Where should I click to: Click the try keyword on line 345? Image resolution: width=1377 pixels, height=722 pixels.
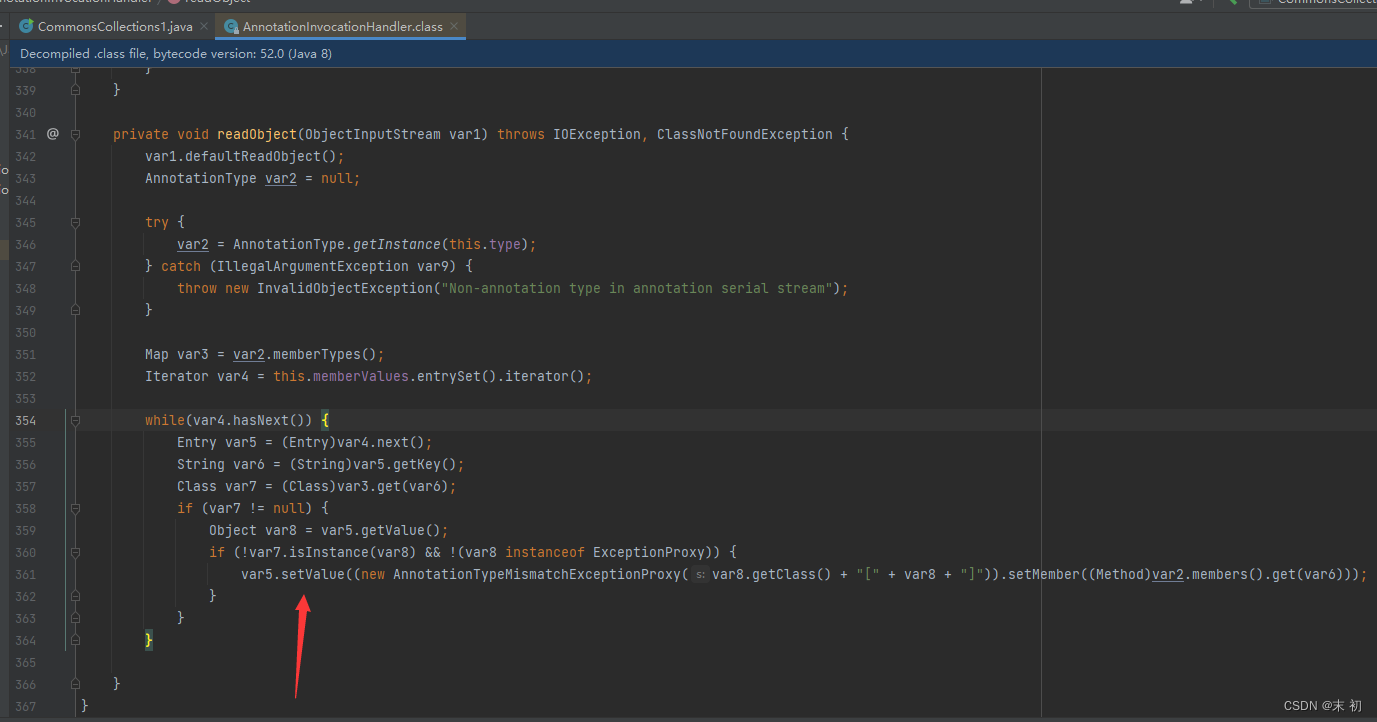click(x=157, y=222)
